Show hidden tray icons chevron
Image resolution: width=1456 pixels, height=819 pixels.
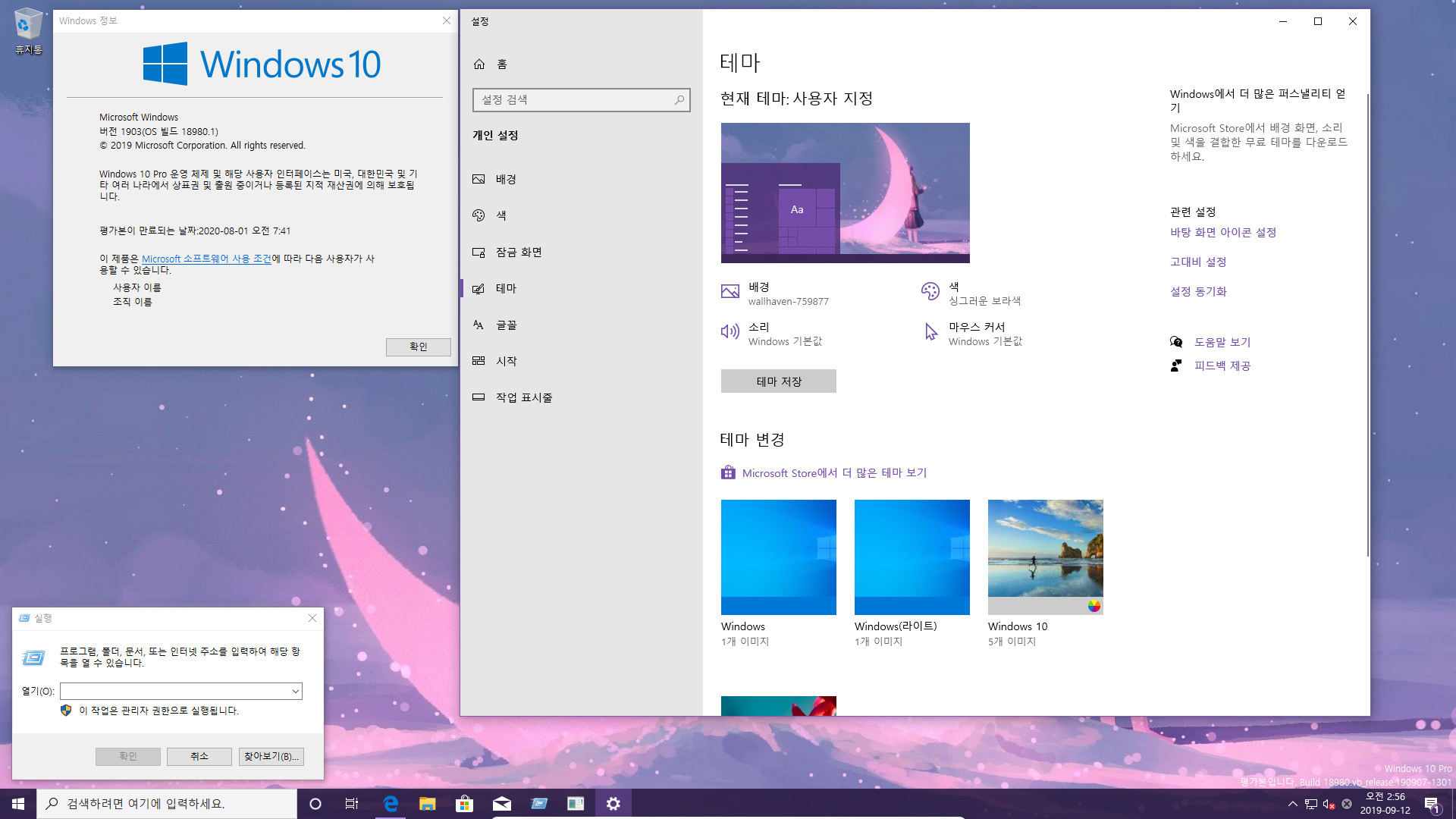click(1292, 804)
